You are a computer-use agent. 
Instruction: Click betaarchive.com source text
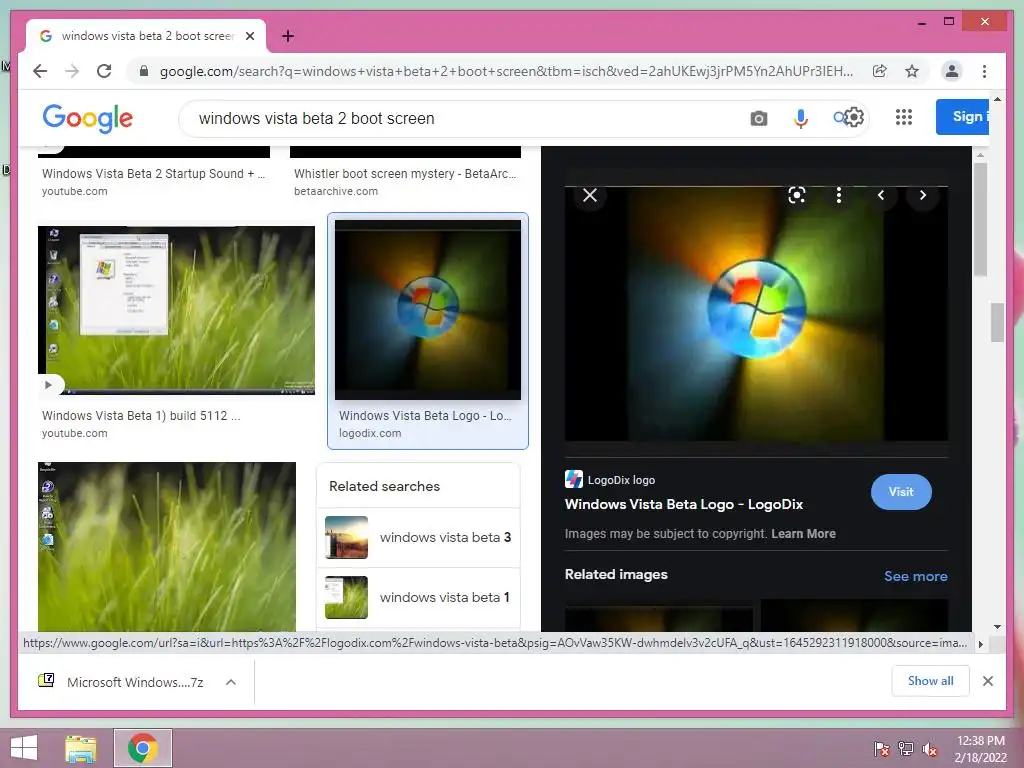[x=336, y=191]
